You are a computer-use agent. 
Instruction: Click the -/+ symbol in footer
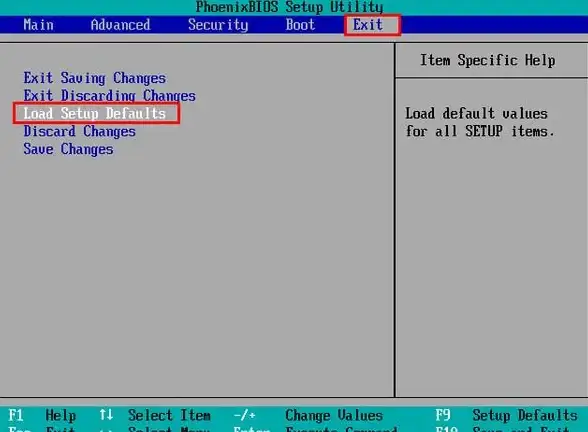tap(244, 415)
